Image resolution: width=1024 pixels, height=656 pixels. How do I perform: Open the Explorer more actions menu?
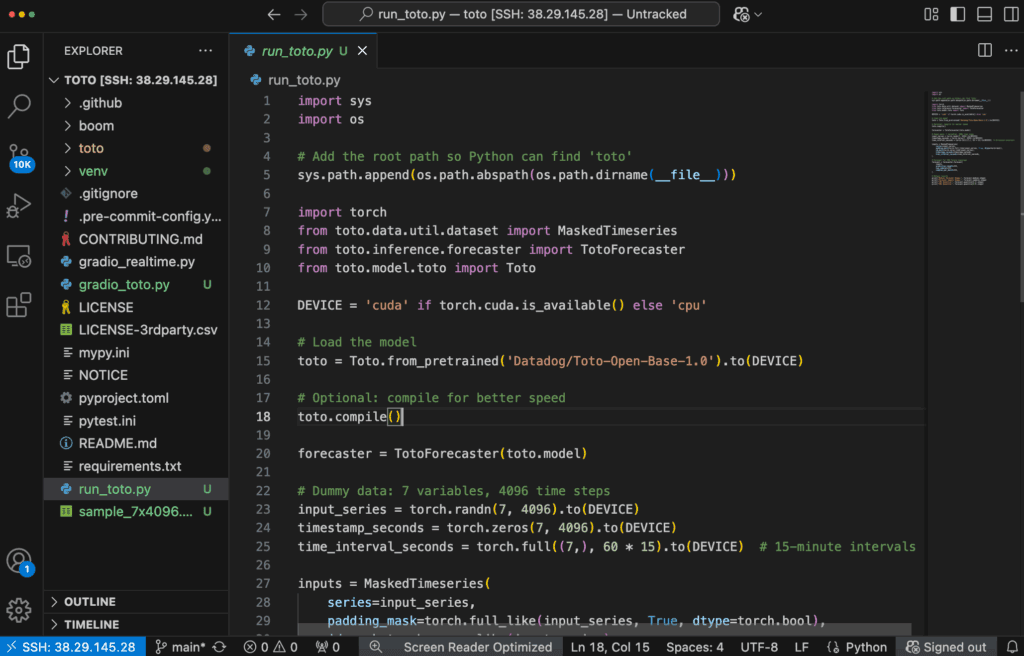[205, 51]
